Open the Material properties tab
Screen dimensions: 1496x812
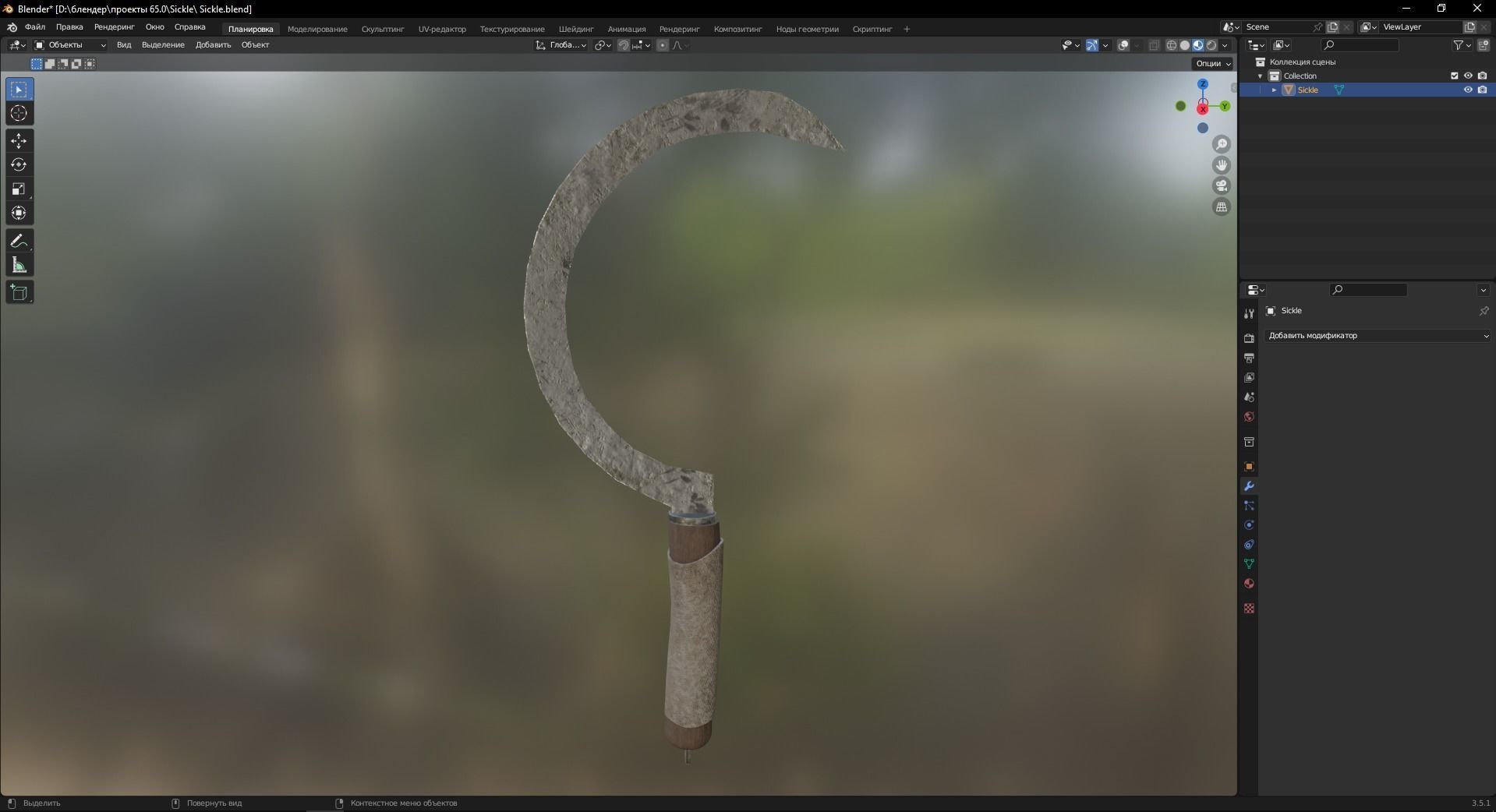pos(1249,584)
